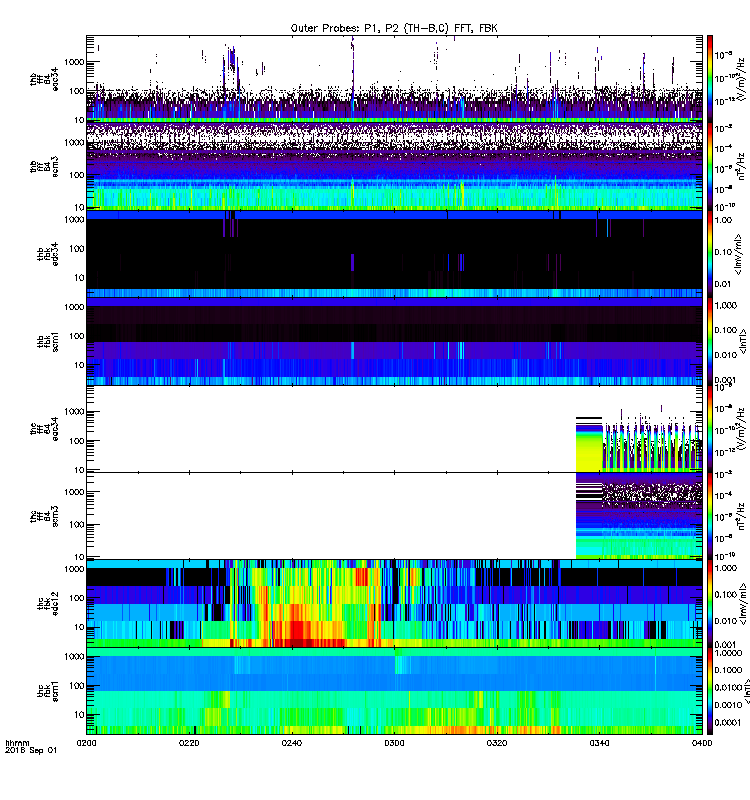Click the thb fbk edc34 filter bank panel

pyautogui.click(x=394, y=254)
